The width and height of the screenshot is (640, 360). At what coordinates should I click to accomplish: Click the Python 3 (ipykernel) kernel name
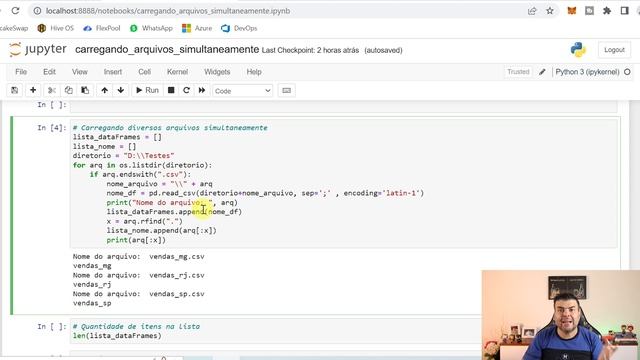(x=587, y=72)
